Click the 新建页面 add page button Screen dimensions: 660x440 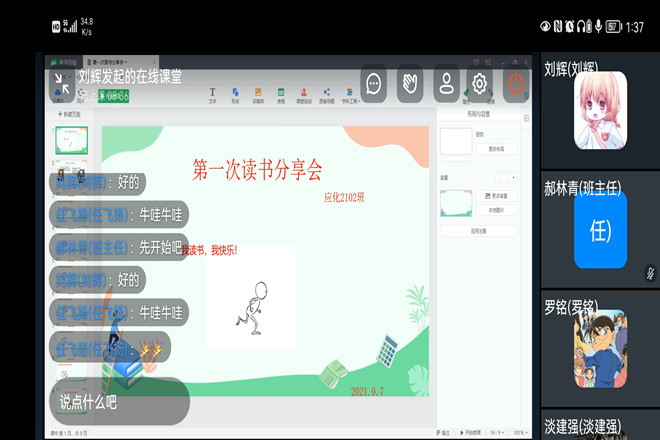click(x=72, y=115)
